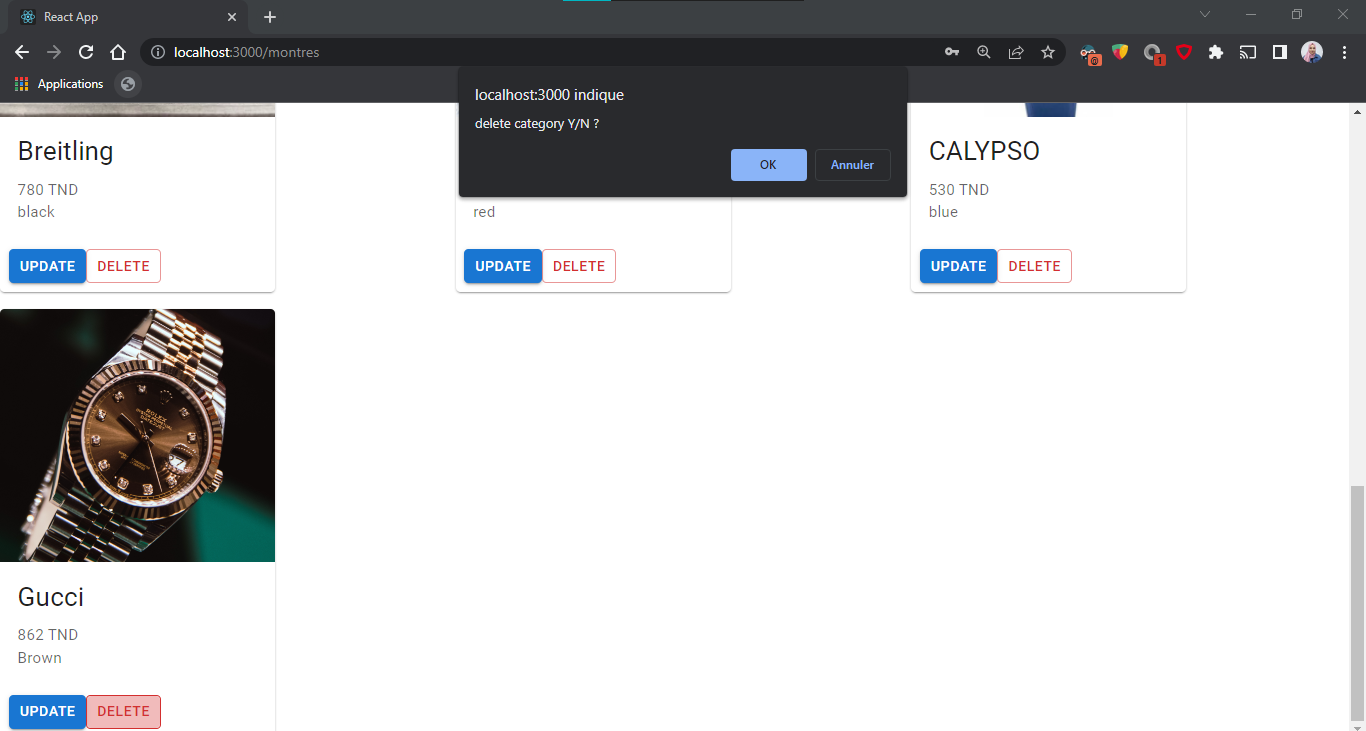Click DELETE on the Breitling card
The image size is (1366, 731).
pos(124,266)
